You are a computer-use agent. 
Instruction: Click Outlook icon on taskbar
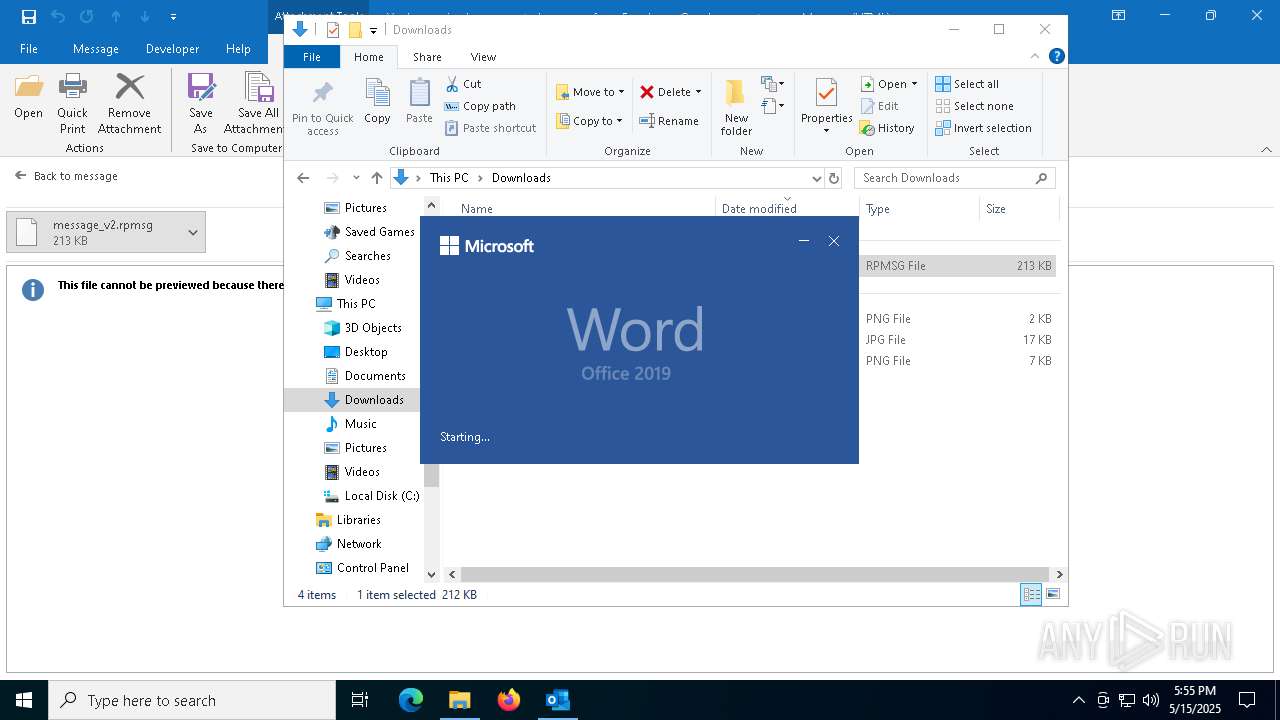(558, 700)
